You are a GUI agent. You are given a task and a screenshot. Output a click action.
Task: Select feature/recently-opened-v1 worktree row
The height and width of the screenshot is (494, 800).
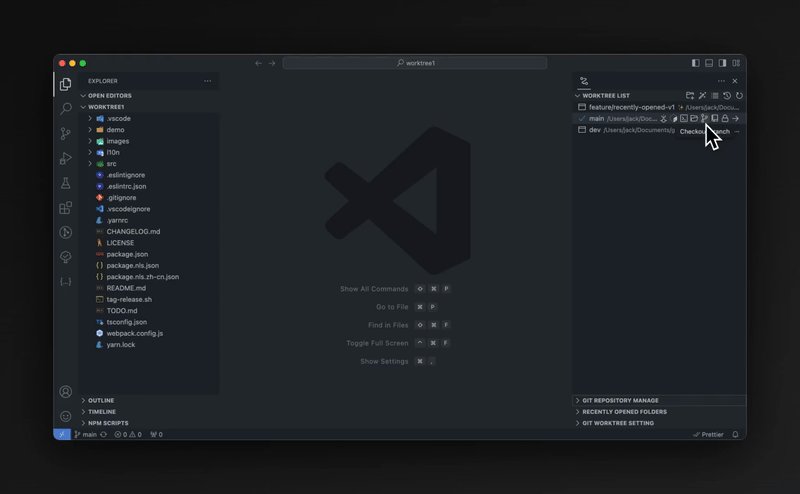tap(660, 107)
